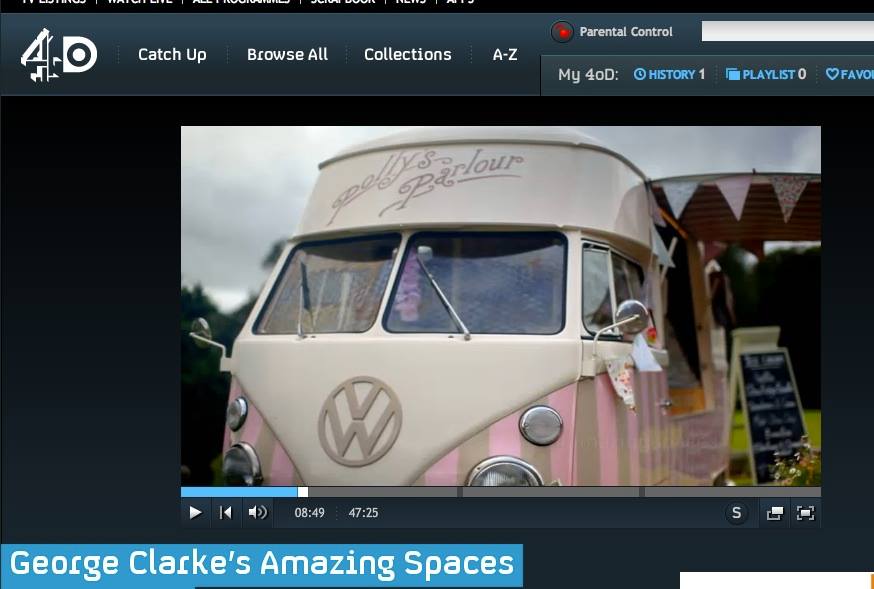Click the video frame of the VW van

tap(501, 306)
